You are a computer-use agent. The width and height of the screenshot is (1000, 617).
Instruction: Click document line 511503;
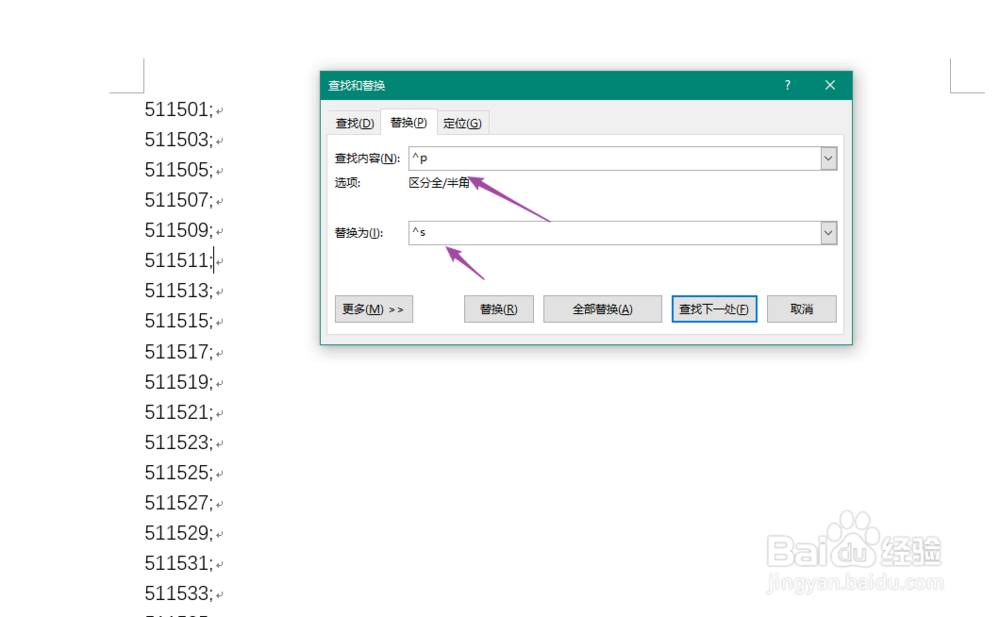tap(179, 140)
